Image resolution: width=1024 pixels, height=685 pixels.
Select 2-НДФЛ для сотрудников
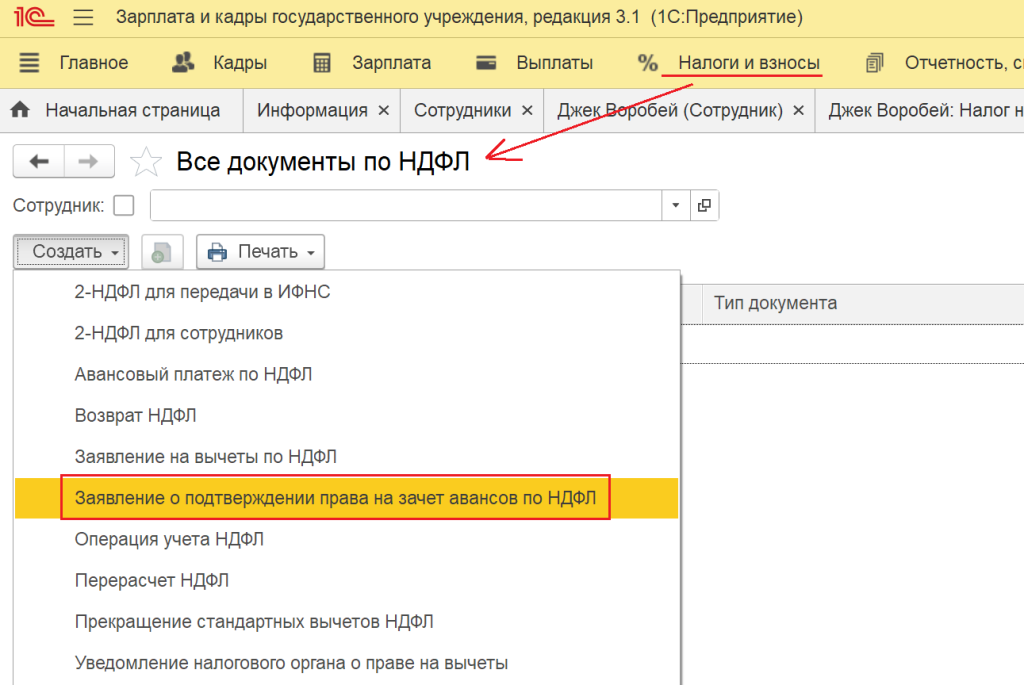tap(178, 333)
